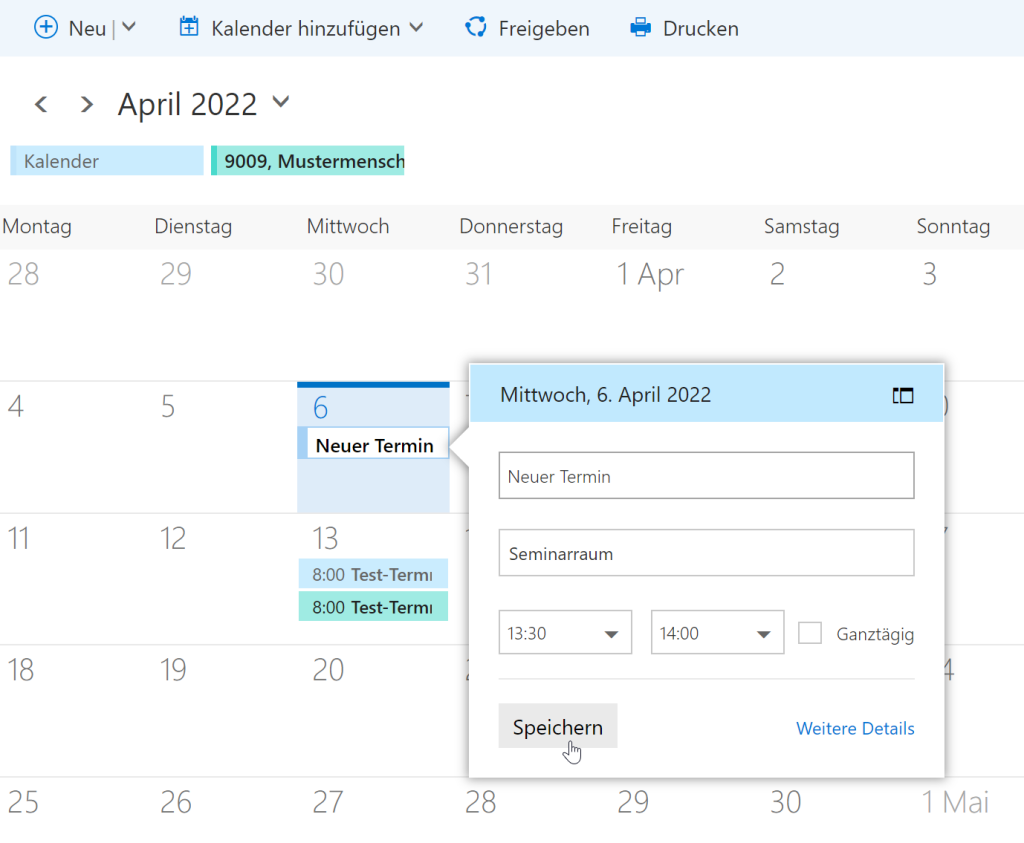Open the blue 8:00 Test-Termin event
This screenshot has width=1024, height=843.
pyautogui.click(x=373, y=574)
